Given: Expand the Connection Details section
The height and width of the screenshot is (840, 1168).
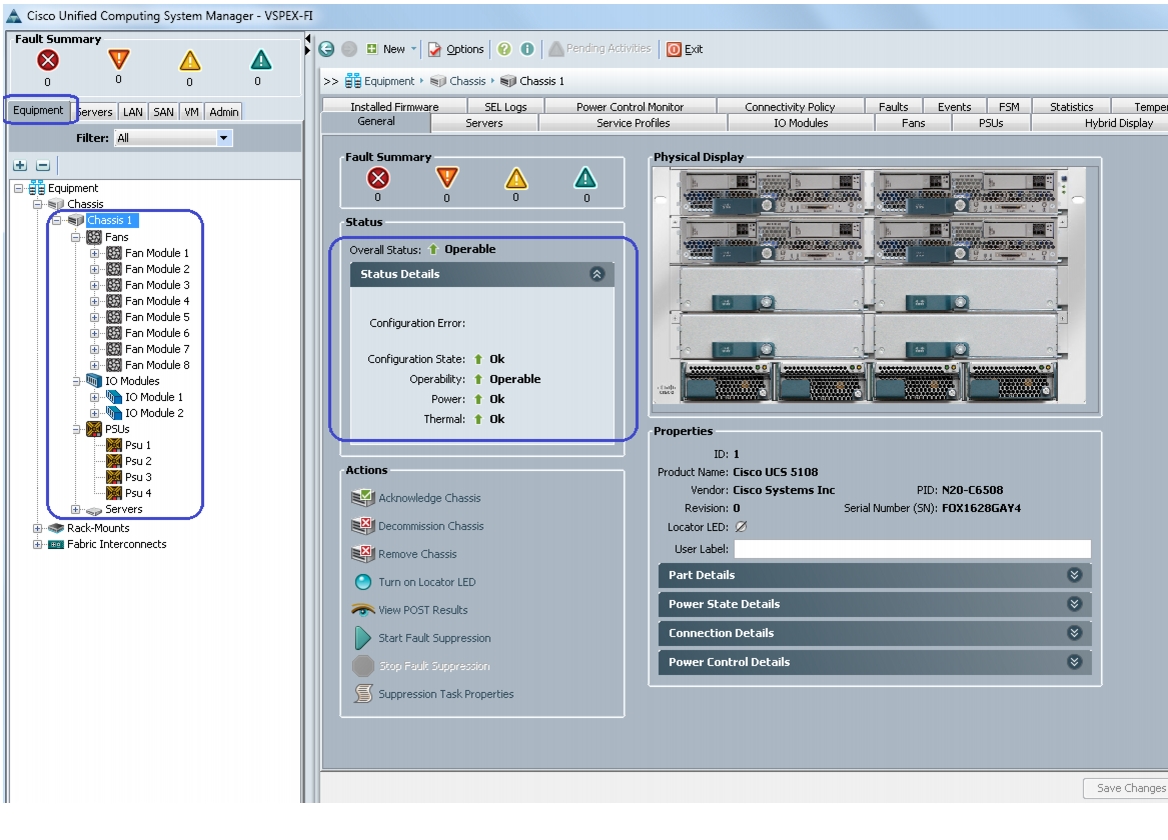Looking at the screenshot, I should [1074, 633].
